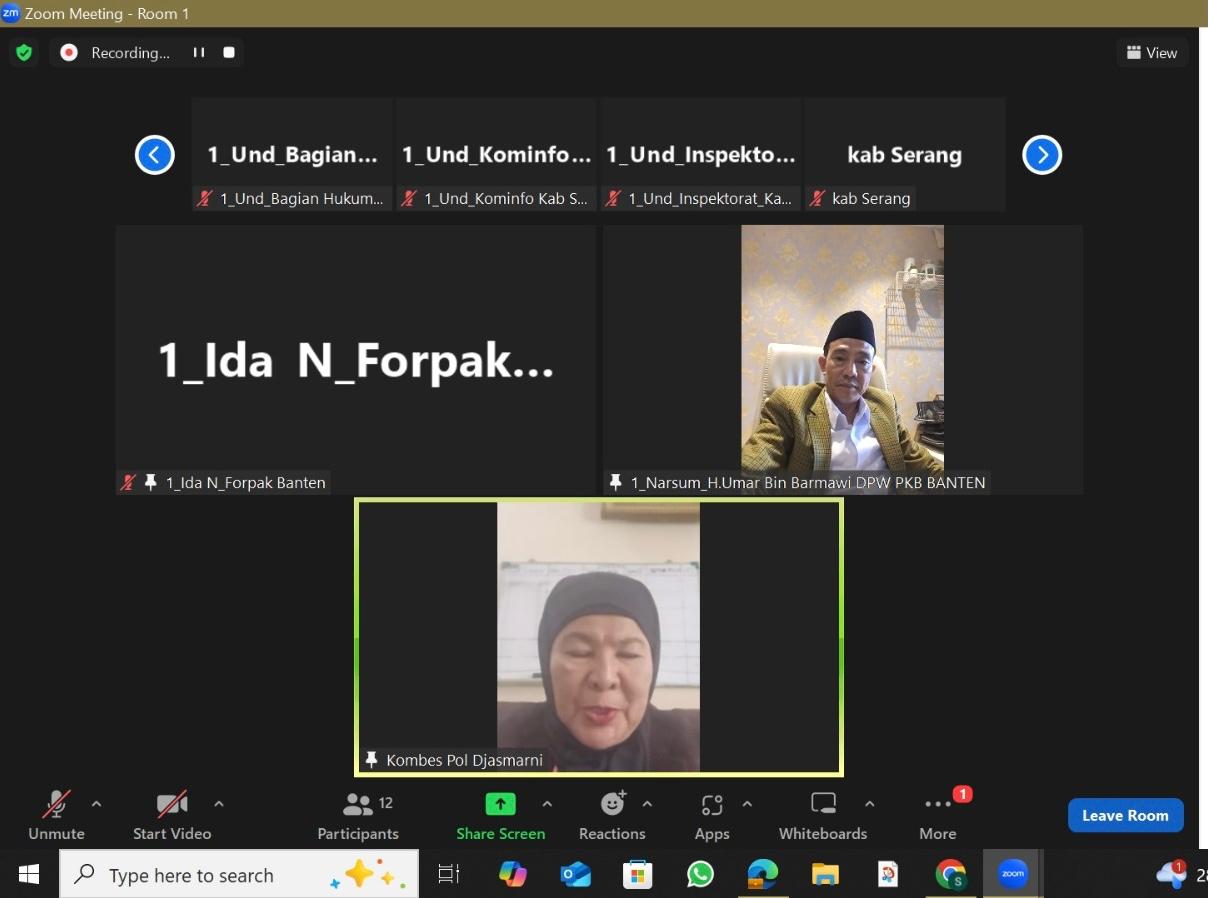Screen dimensions: 1208x898
Task: Start Video camera
Action: click(x=172, y=815)
